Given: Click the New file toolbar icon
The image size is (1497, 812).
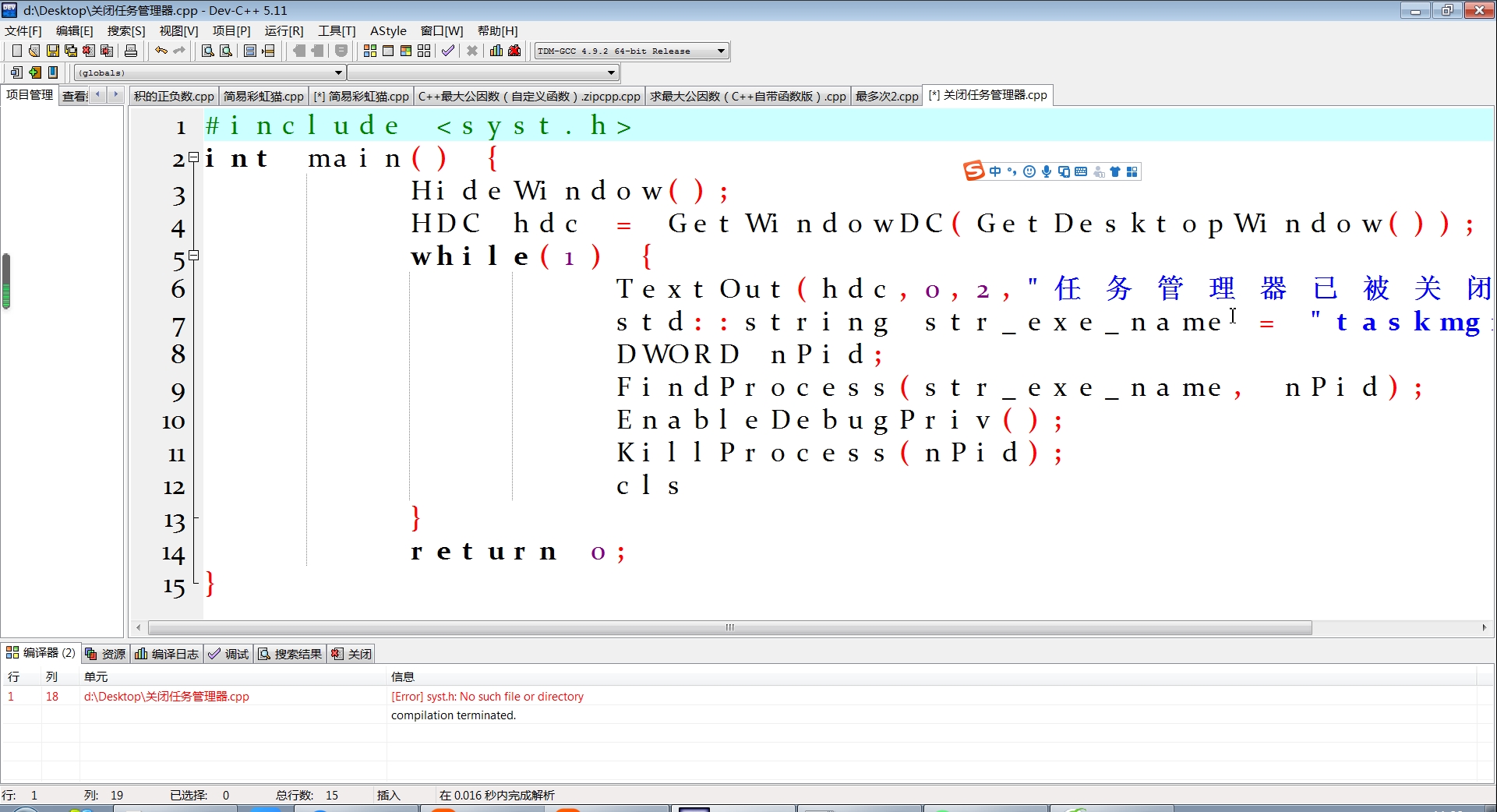Looking at the screenshot, I should (16, 51).
